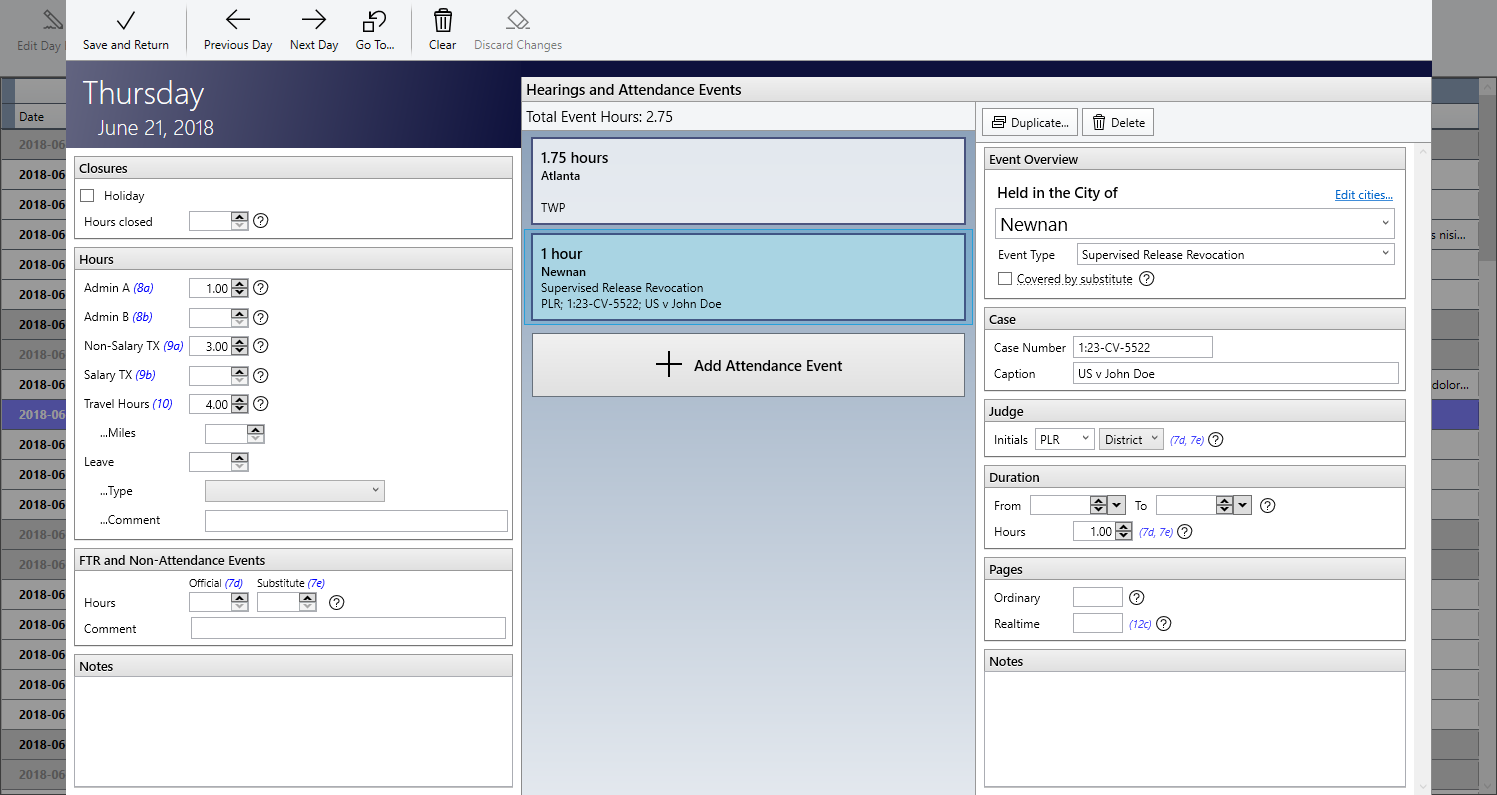Open help icon for Ordinary pages
Viewport: 1497px width, 795px height.
1136,598
